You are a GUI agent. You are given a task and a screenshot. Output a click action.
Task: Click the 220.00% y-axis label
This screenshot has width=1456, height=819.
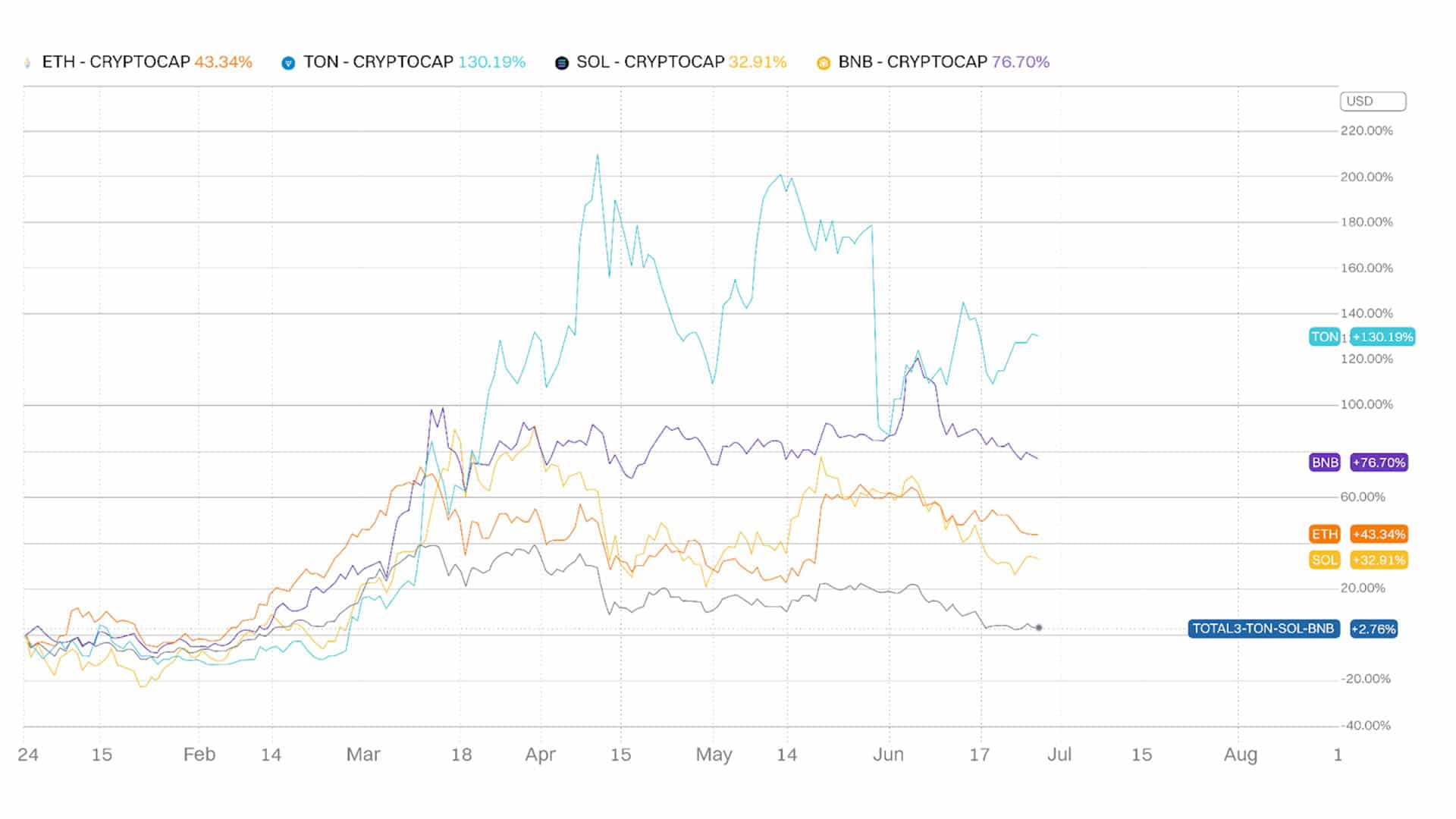coord(1367,131)
